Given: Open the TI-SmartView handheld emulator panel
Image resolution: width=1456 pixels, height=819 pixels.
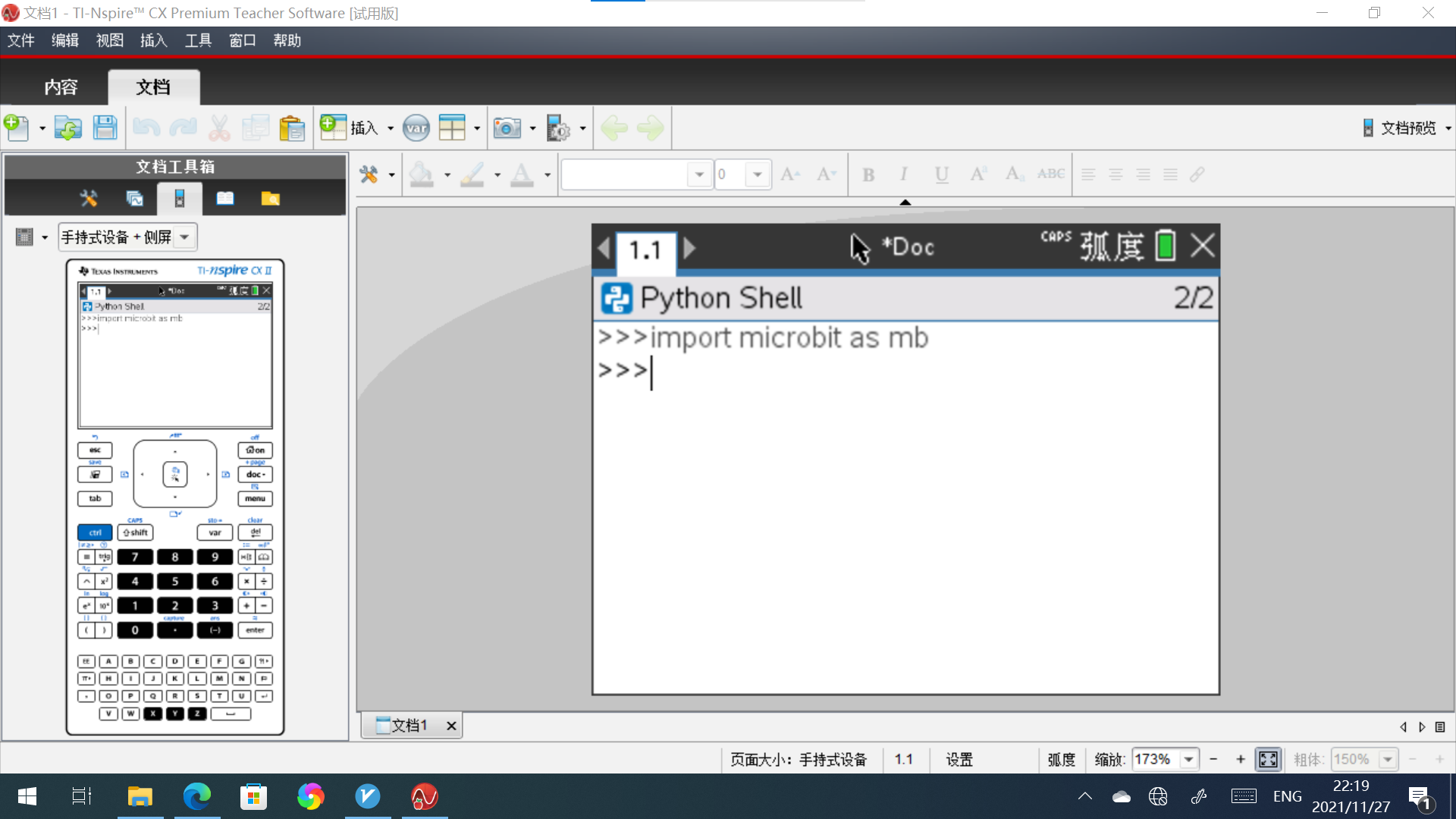Looking at the screenshot, I should [180, 199].
